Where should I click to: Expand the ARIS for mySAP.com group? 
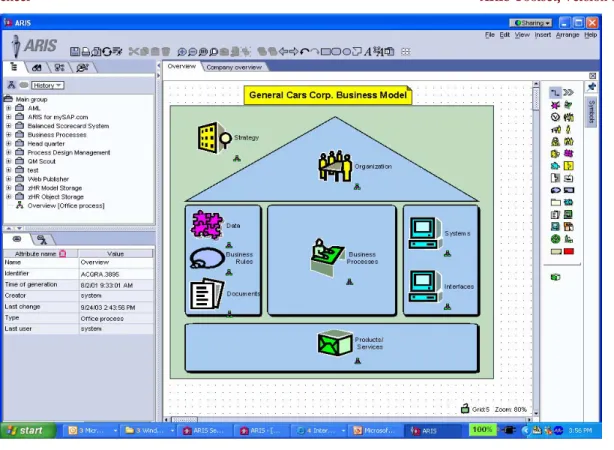[9, 117]
